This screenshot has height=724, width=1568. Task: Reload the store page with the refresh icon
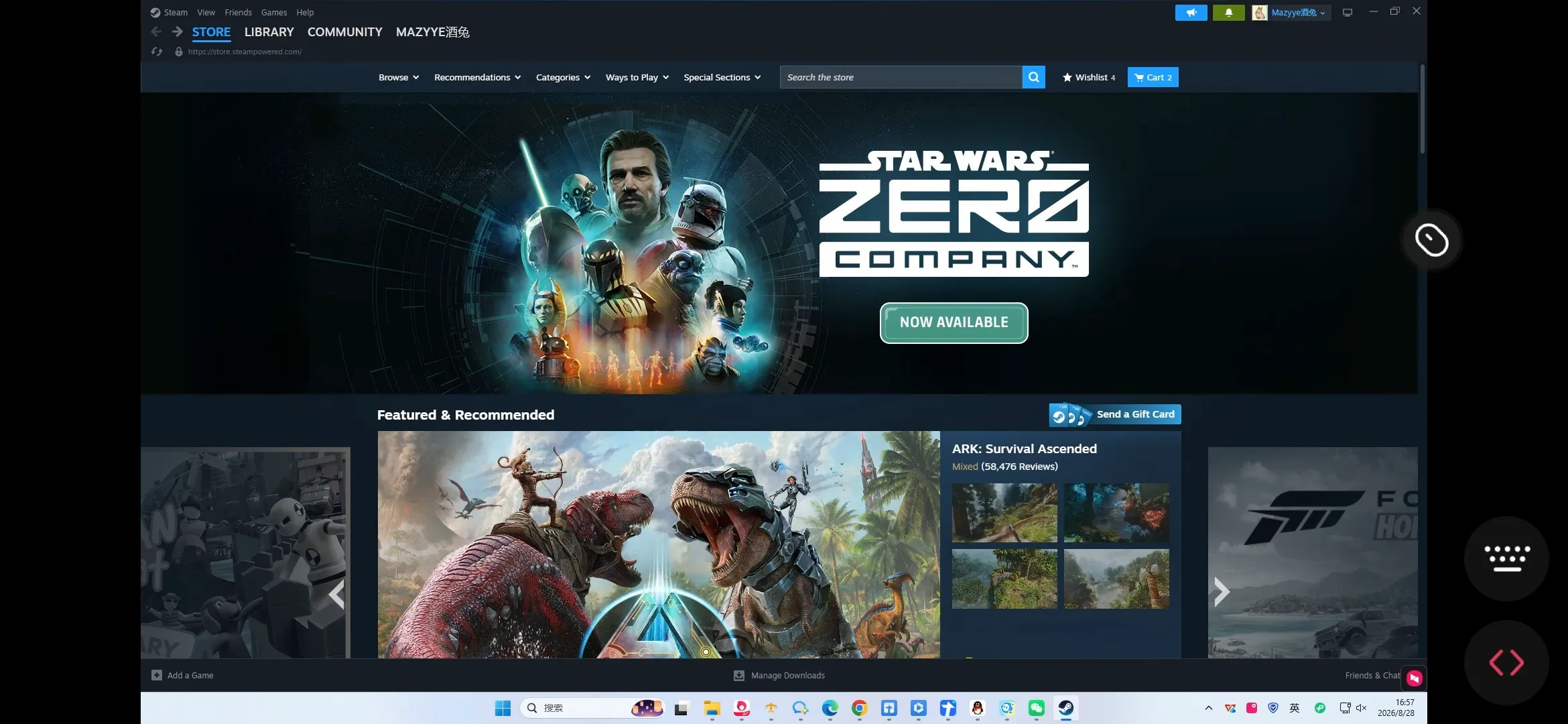coord(157,52)
